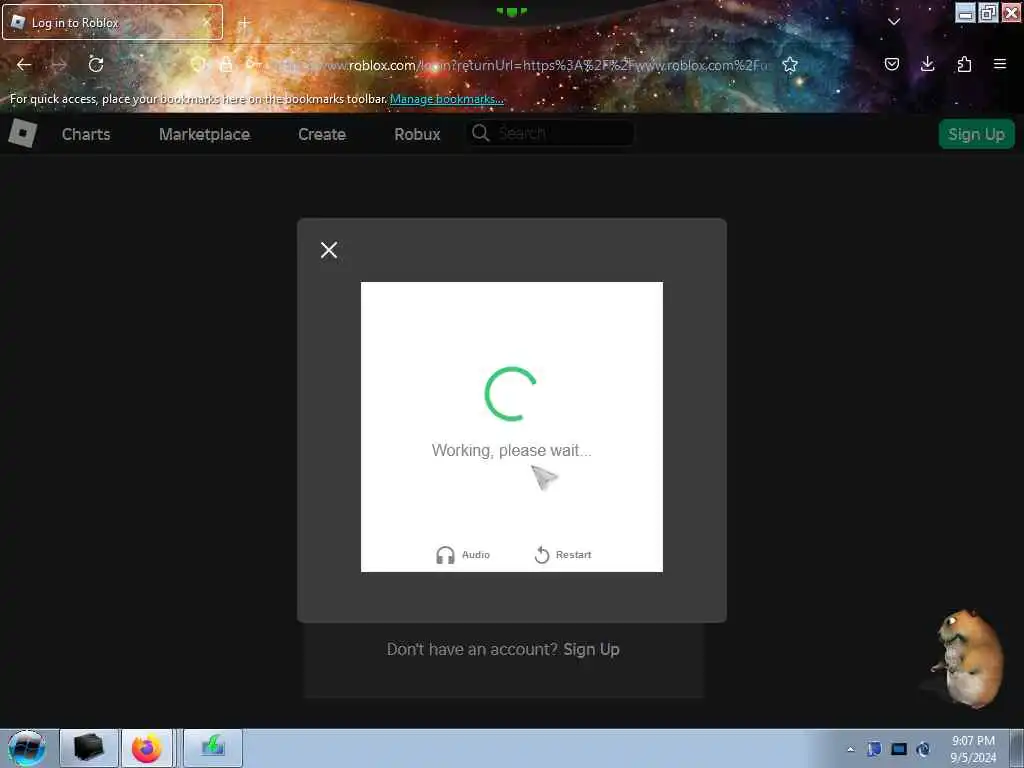Open the Firefox application menu

pyautogui.click(x=1000, y=64)
